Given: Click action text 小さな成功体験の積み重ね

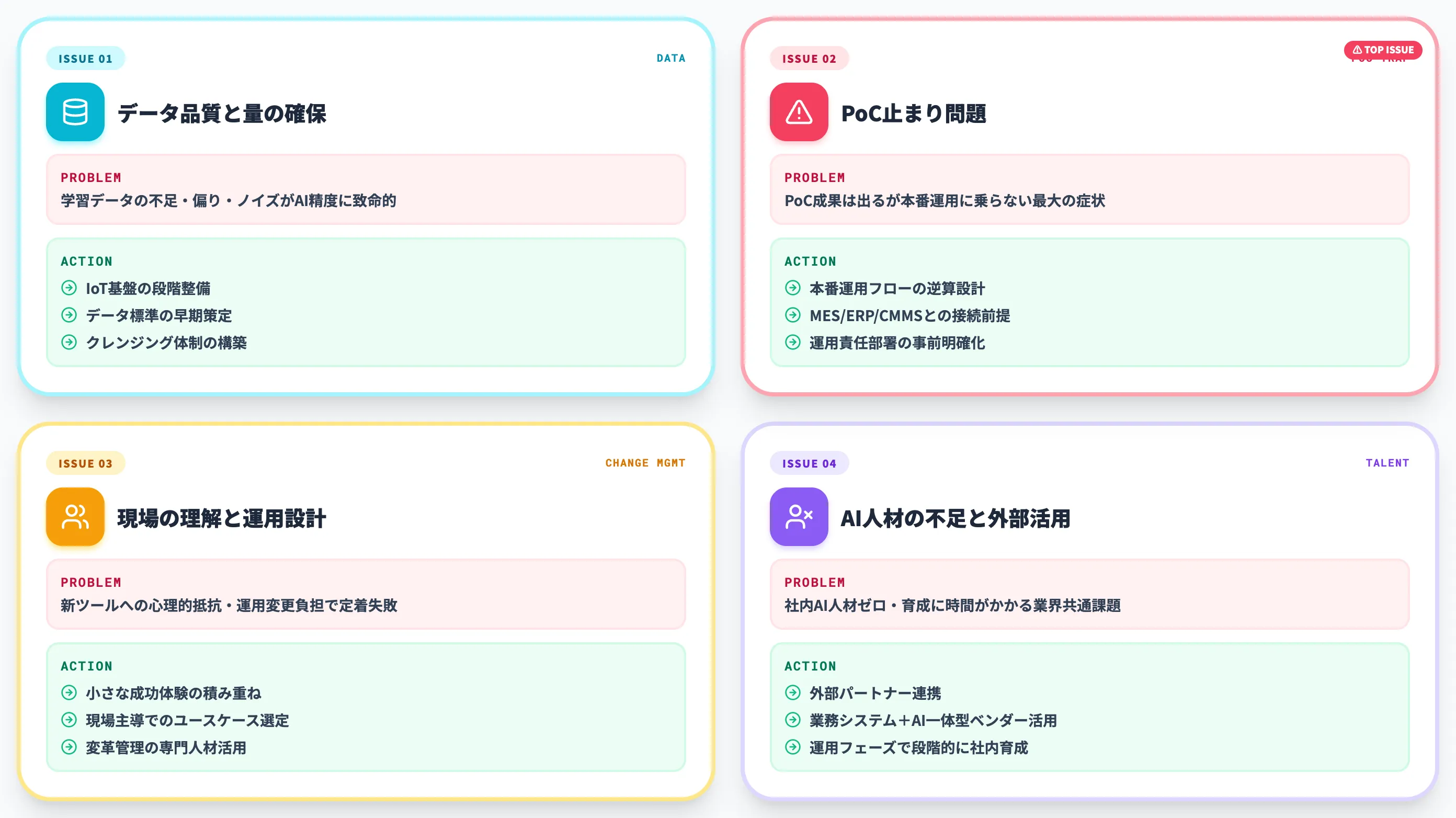Looking at the screenshot, I should tap(174, 693).
